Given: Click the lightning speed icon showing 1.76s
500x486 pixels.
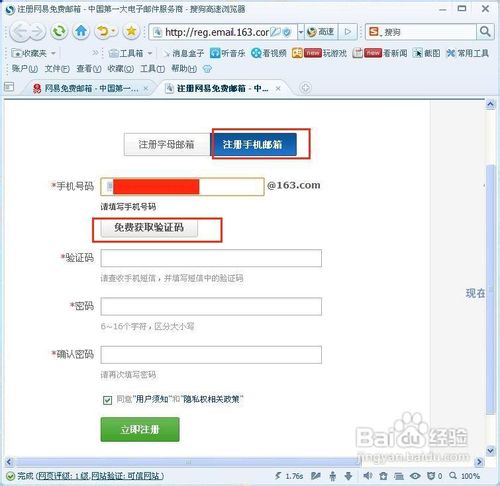Looking at the screenshot, I should pyautogui.click(x=289, y=476).
